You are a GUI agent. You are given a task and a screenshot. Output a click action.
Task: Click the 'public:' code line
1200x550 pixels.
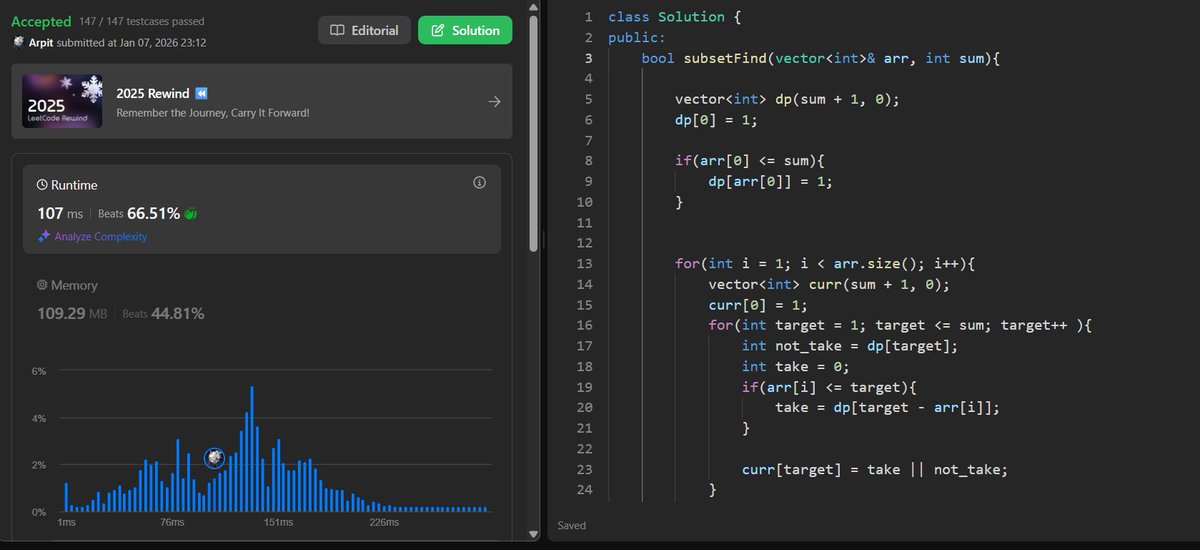coord(637,38)
